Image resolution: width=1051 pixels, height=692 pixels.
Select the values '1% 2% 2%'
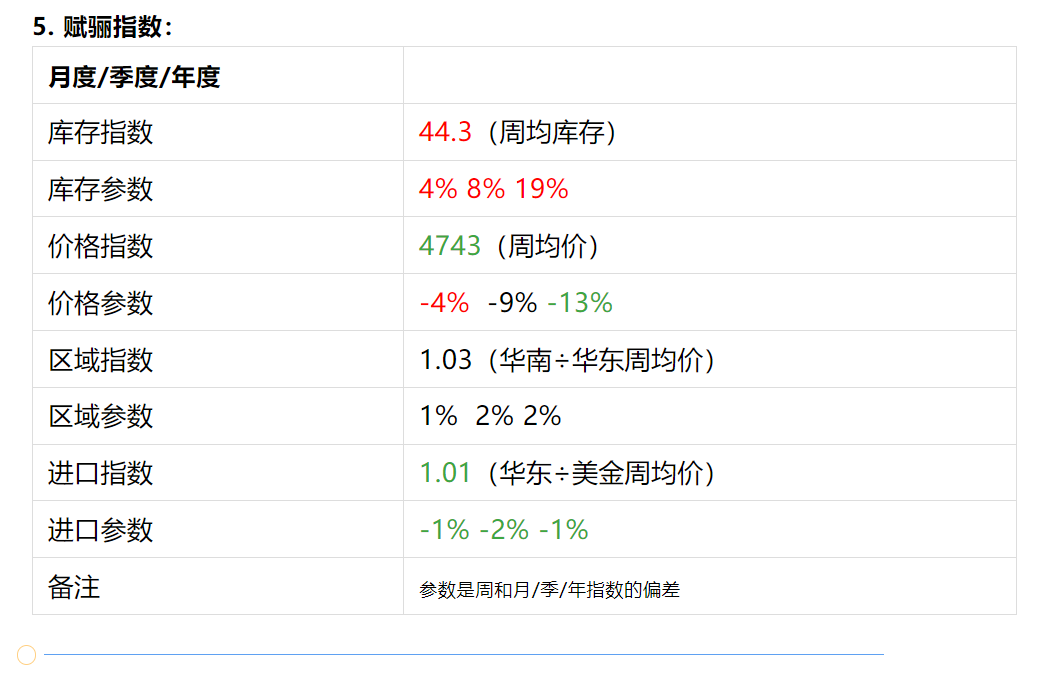pyautogui.click(x=490, y=416)
